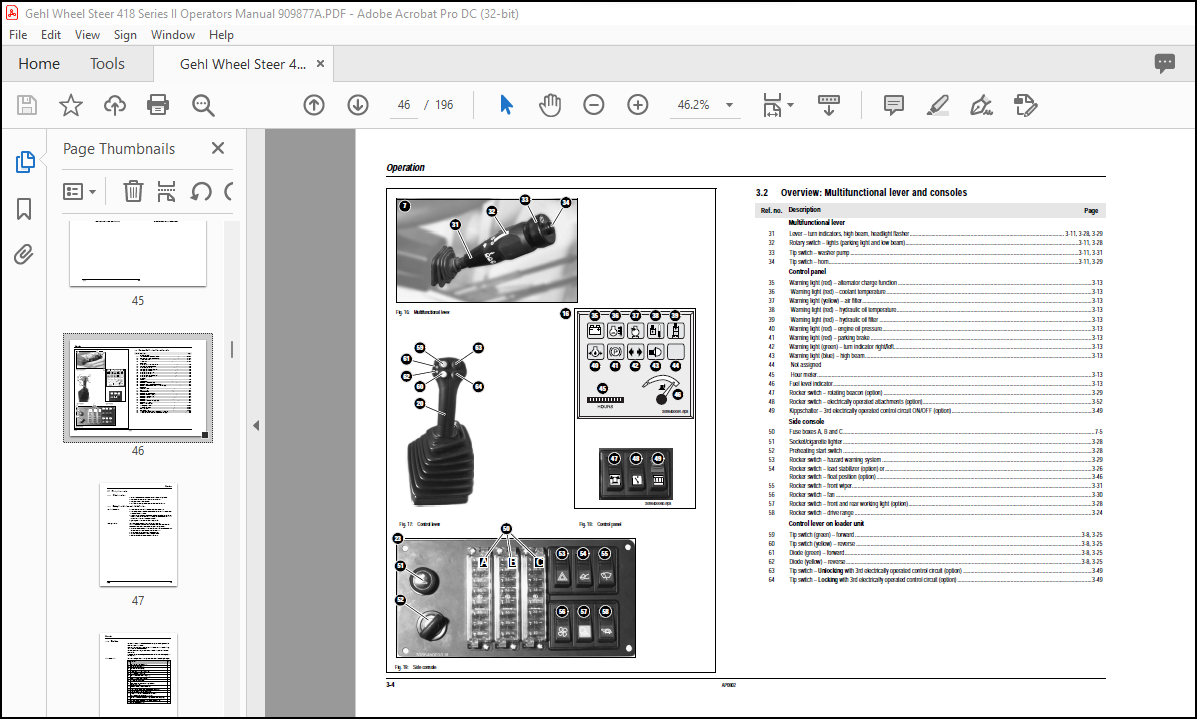The width and height of the screenshot is (1197, 719).
Task: Switch to the Tools tab
Action: click(x=107, y=63)
